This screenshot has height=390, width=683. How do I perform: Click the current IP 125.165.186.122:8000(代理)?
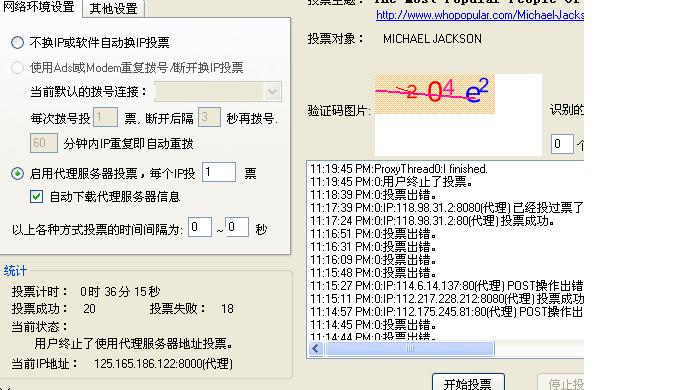tap(163, 363)
